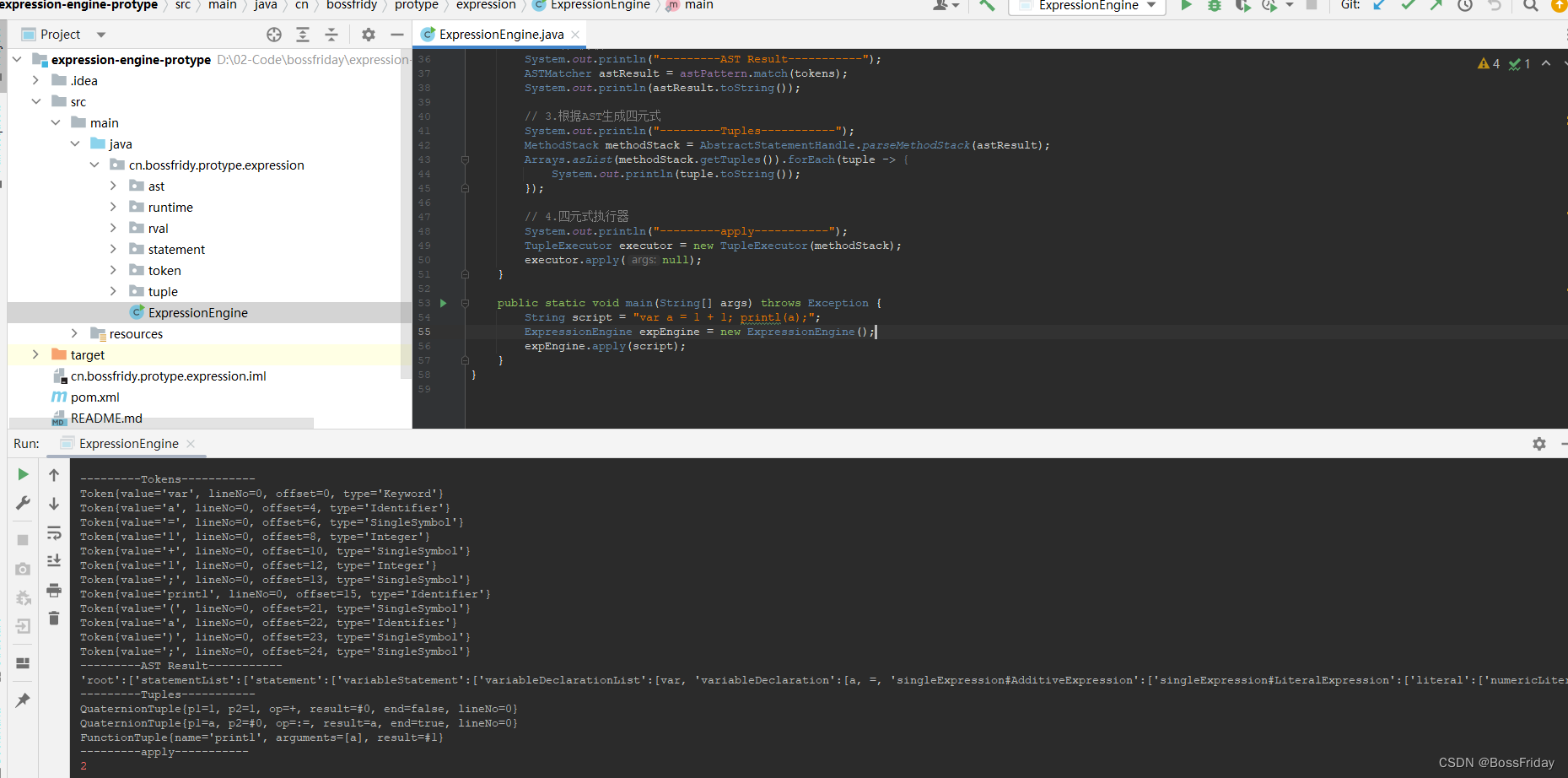Image resolution: width=1568 pixels, height=778 pixels.
Task: Click the 'expression' breadcrumb
Action: [x=486, y=5]
